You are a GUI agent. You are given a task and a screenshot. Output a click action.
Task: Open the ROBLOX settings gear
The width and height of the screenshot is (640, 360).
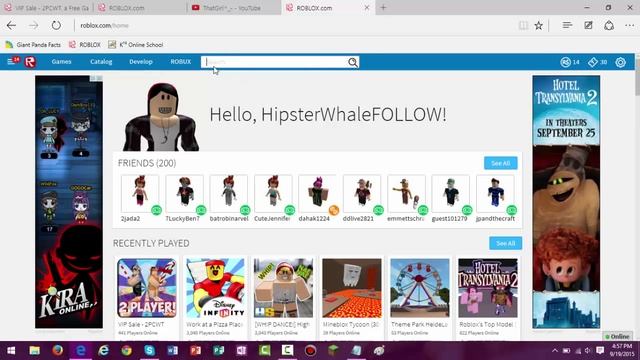coord(620,62)
